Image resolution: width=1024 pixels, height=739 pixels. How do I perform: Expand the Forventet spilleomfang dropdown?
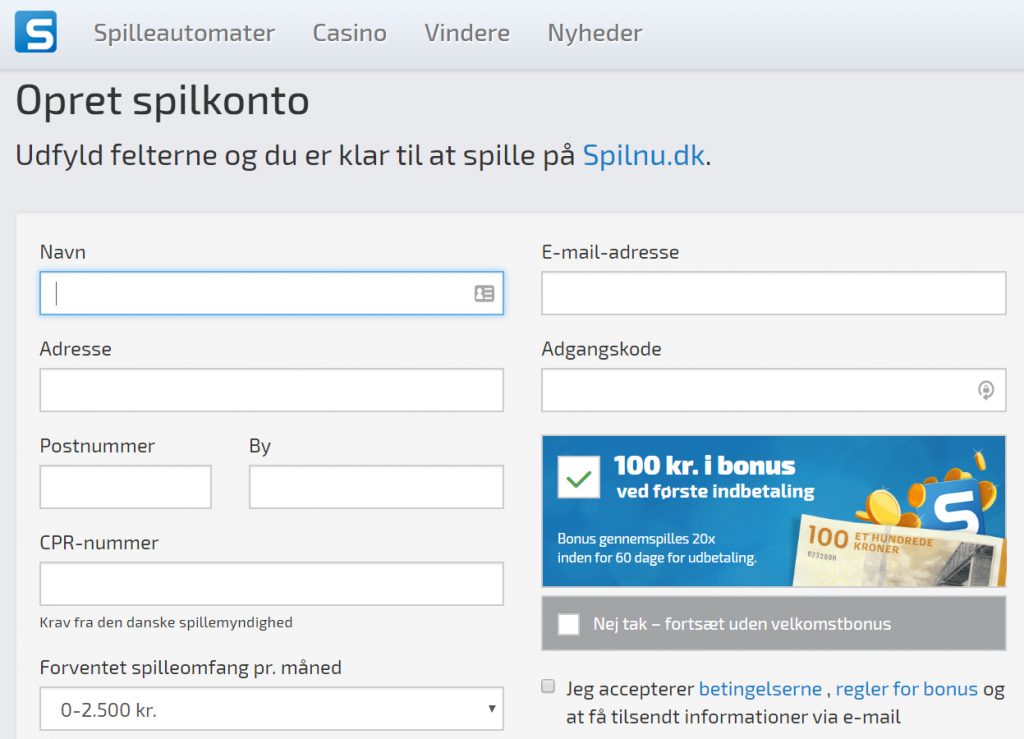click(272, 708)
